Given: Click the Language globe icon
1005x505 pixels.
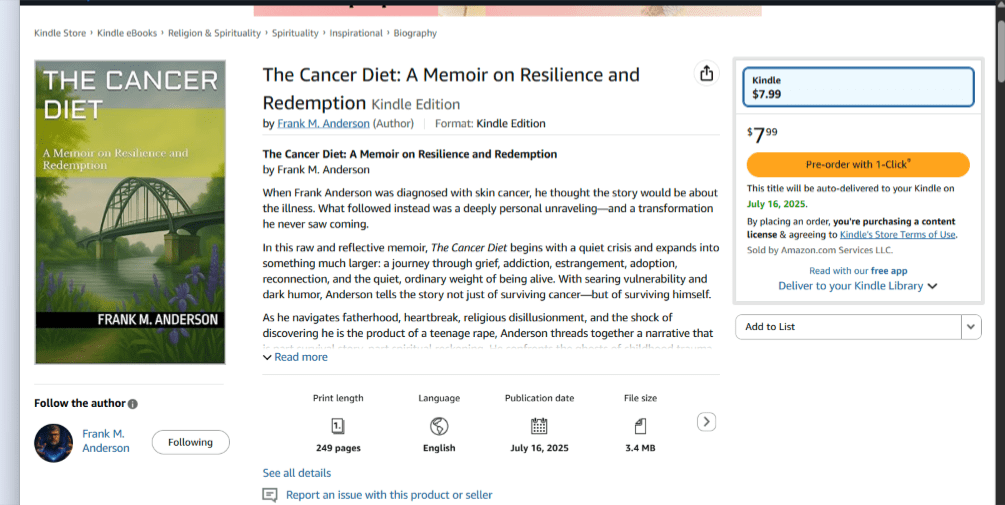Looking at the screenshot, I should click(x=438, y=426).
